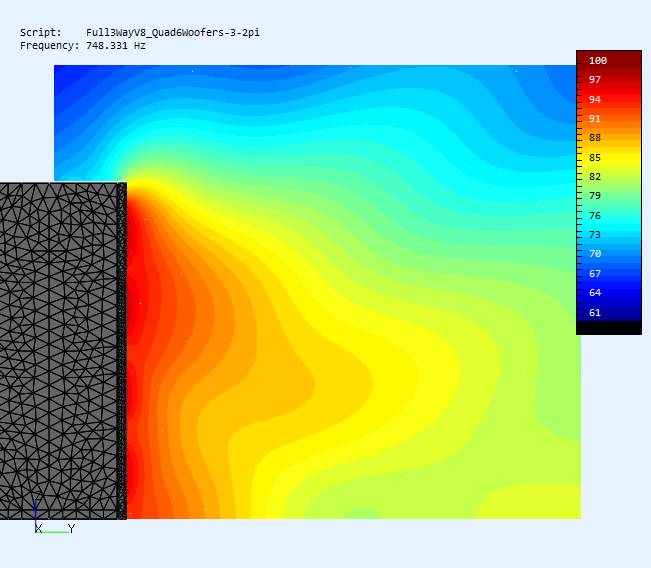
Task: Click the Y axis label of the triad
Action: point(71,529)
